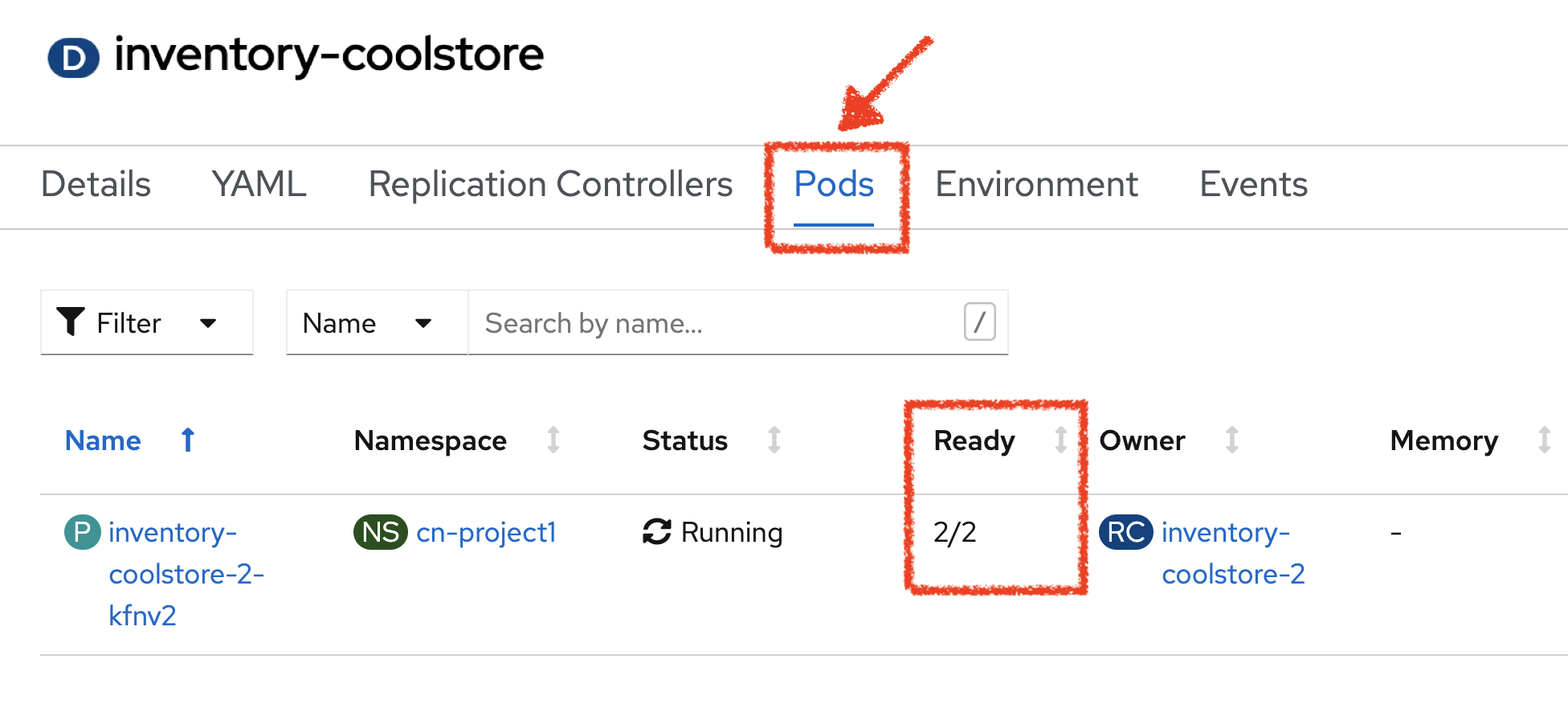Click the slash shortcut icon in search box

pos(978,322)
